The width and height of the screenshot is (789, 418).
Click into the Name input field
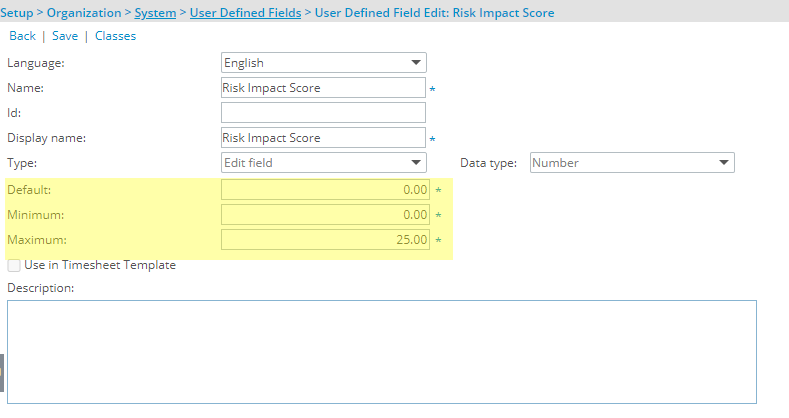[x=323, y=88]
